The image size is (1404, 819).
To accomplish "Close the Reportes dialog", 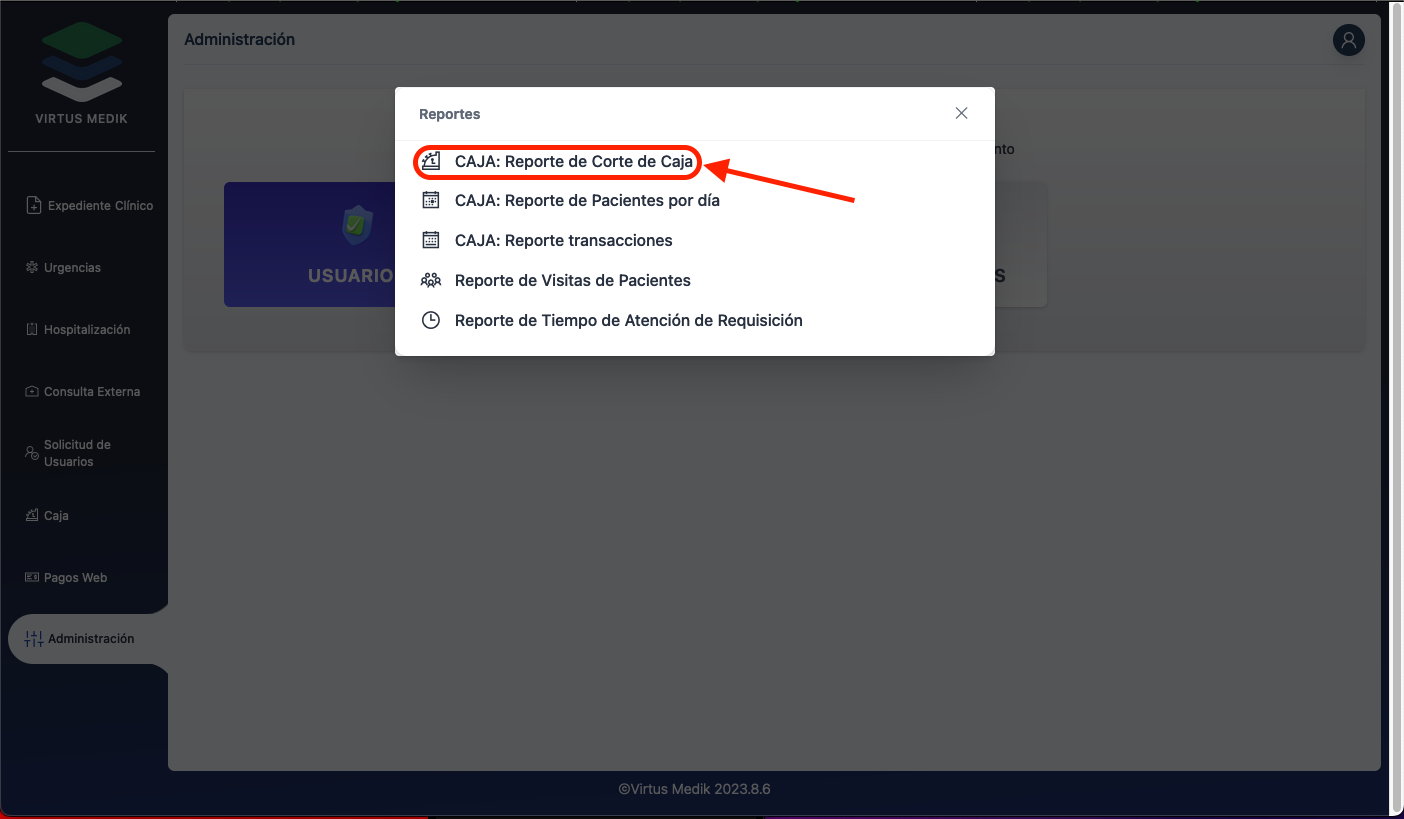I will pyautogui.click(x=961, y=113).
